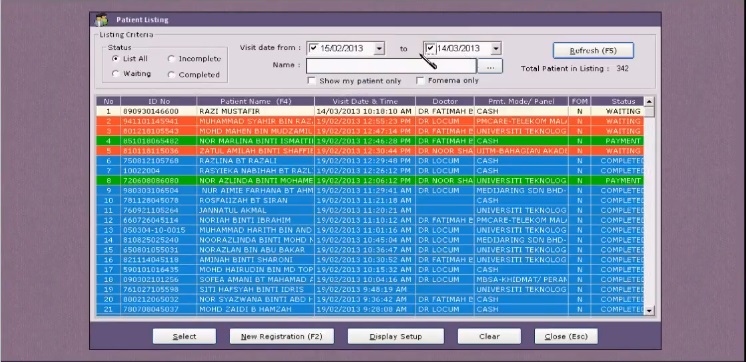Toggle the visit date from checkbox
746x362 pixels.
click(x=313, y=48)
